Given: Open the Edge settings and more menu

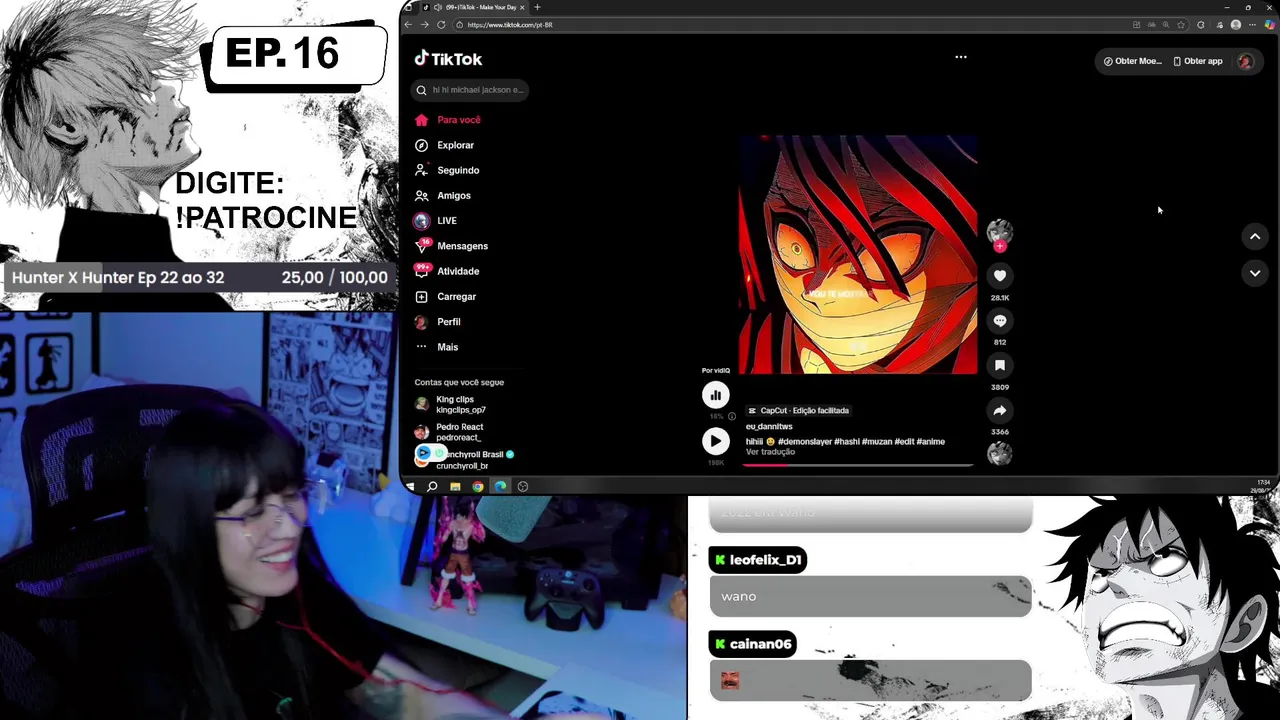Looking at the screenshot, I should point(1253,24).
